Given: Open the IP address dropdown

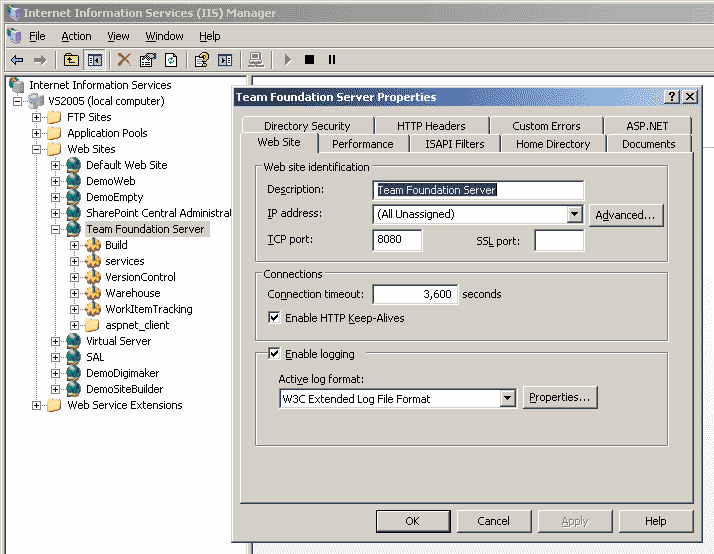Looking at the screenshot, I should click(x=575, y=214).
